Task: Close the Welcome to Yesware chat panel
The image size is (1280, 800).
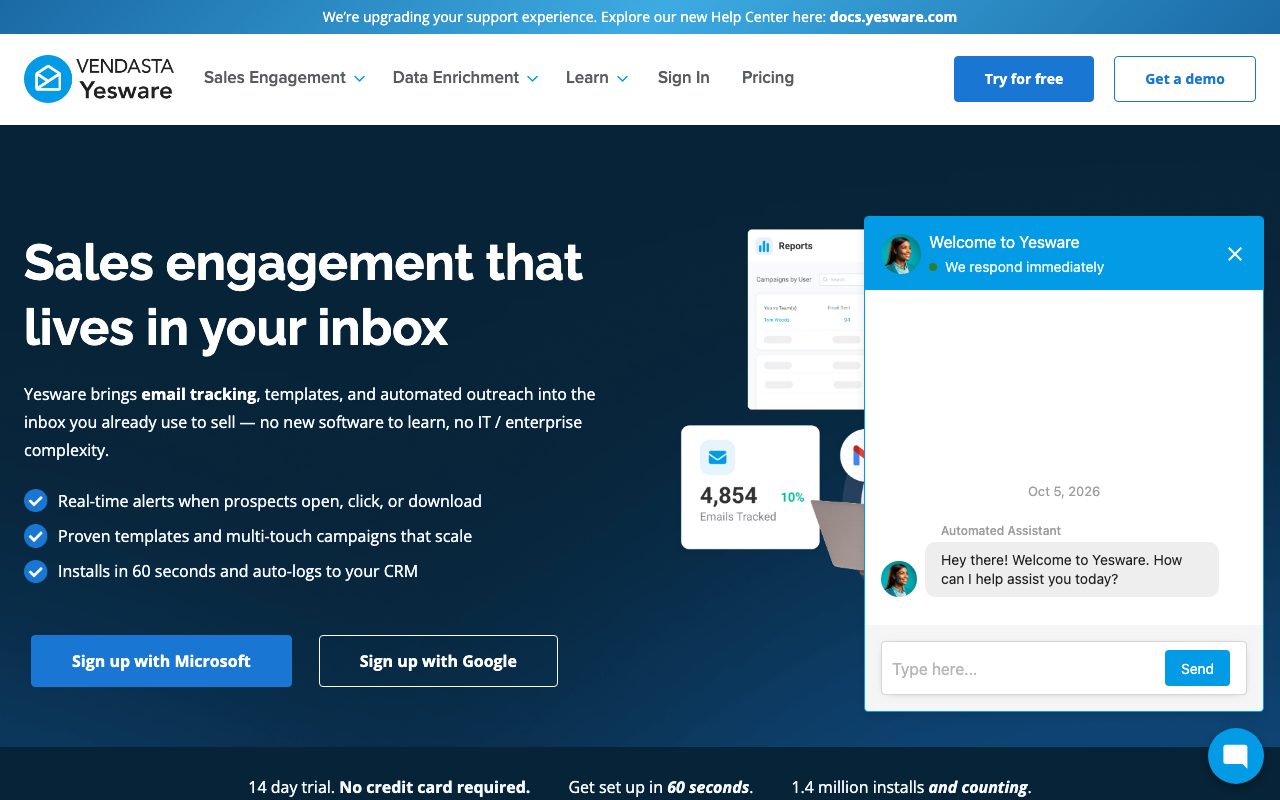Action: click(x=1235, y=254)
